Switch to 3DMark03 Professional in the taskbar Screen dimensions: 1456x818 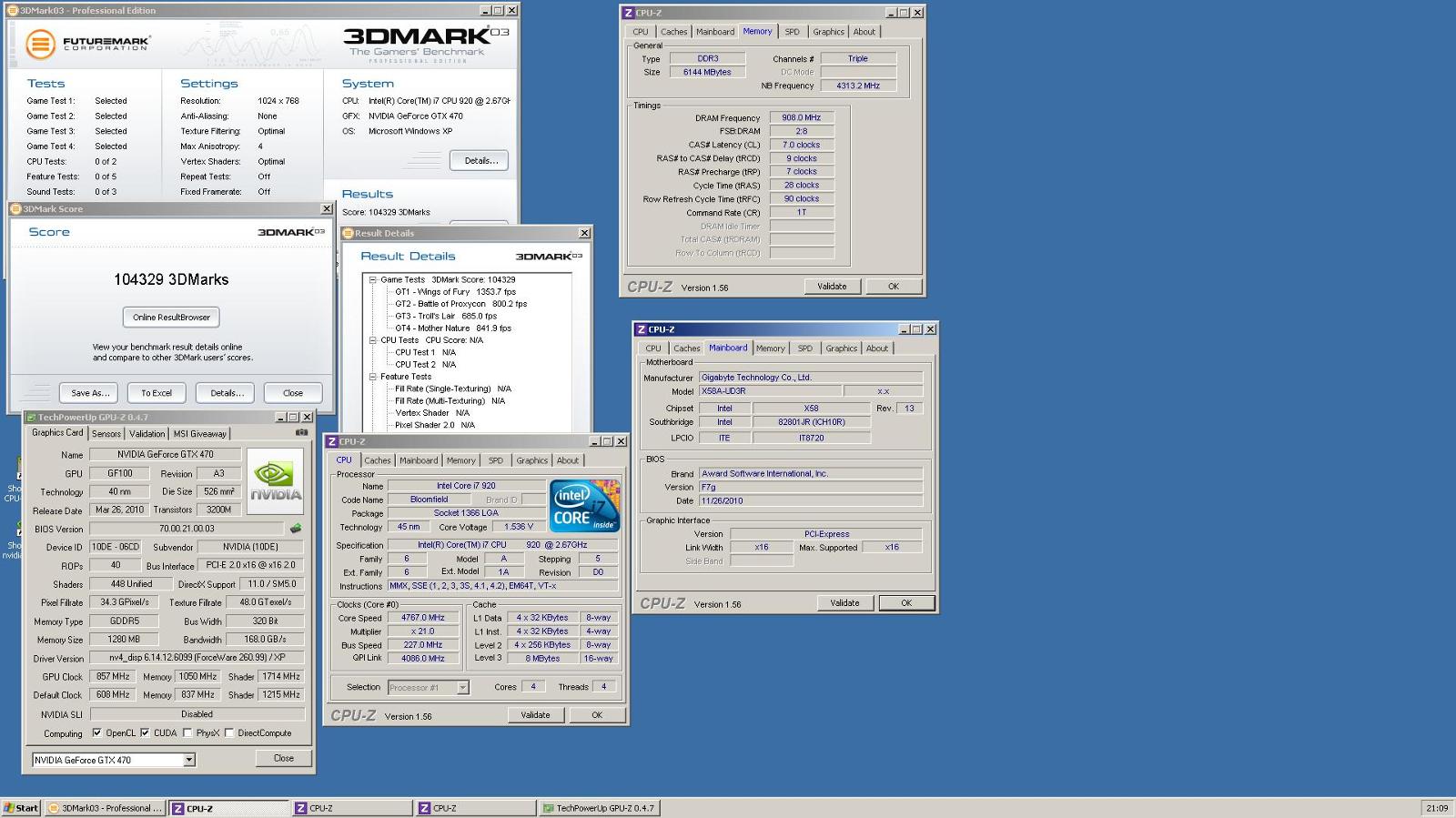click(106, 808)
